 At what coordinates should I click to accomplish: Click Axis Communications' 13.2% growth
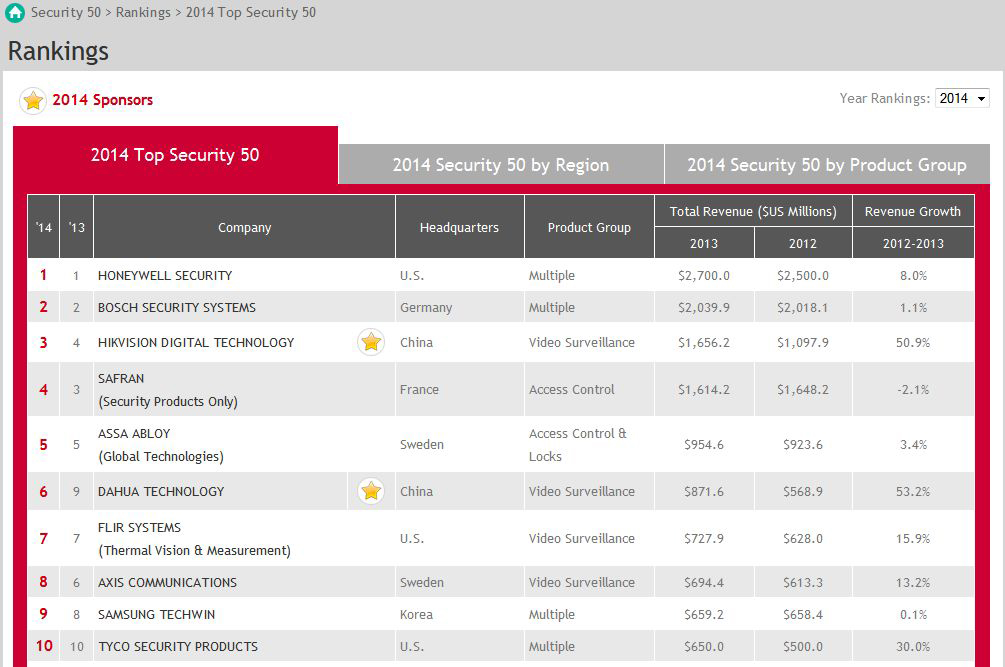point(913,582)
